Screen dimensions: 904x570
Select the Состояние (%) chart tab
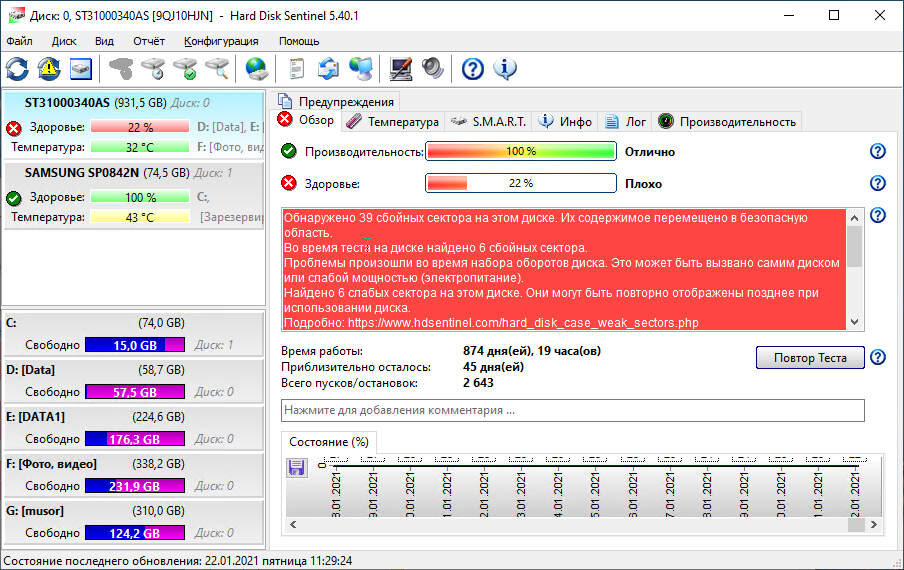click(329, 441)
